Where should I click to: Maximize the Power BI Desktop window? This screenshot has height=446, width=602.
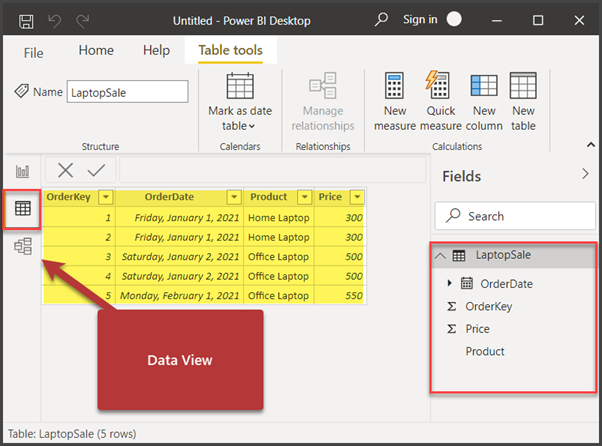538,20
